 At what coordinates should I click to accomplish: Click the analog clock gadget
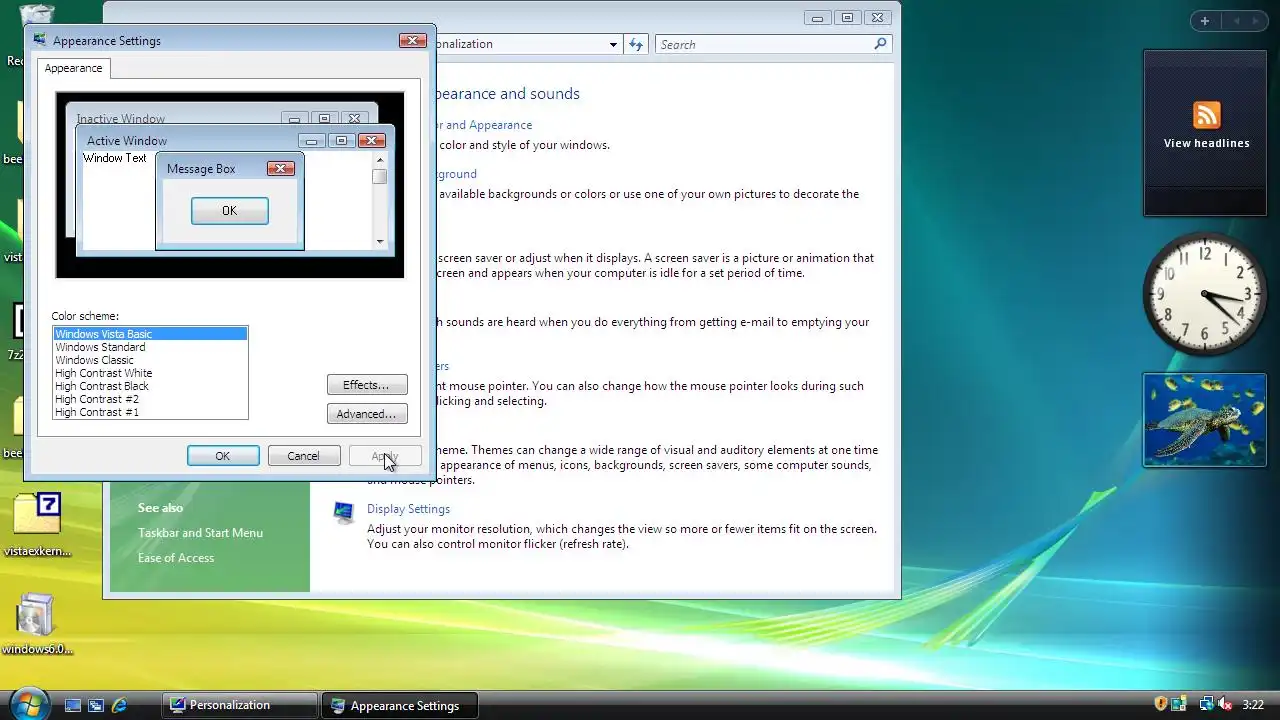[1205, 294]
